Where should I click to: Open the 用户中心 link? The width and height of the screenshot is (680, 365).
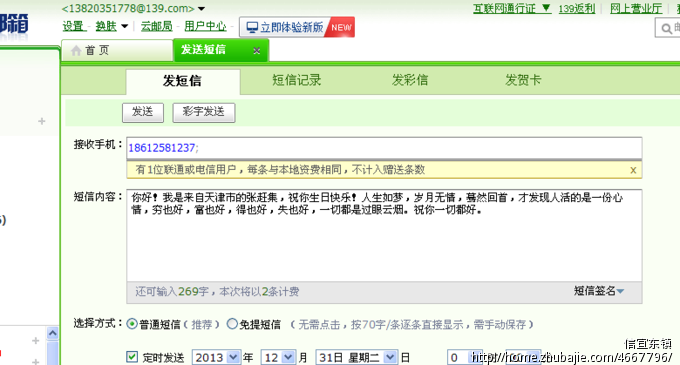[206, 26]
